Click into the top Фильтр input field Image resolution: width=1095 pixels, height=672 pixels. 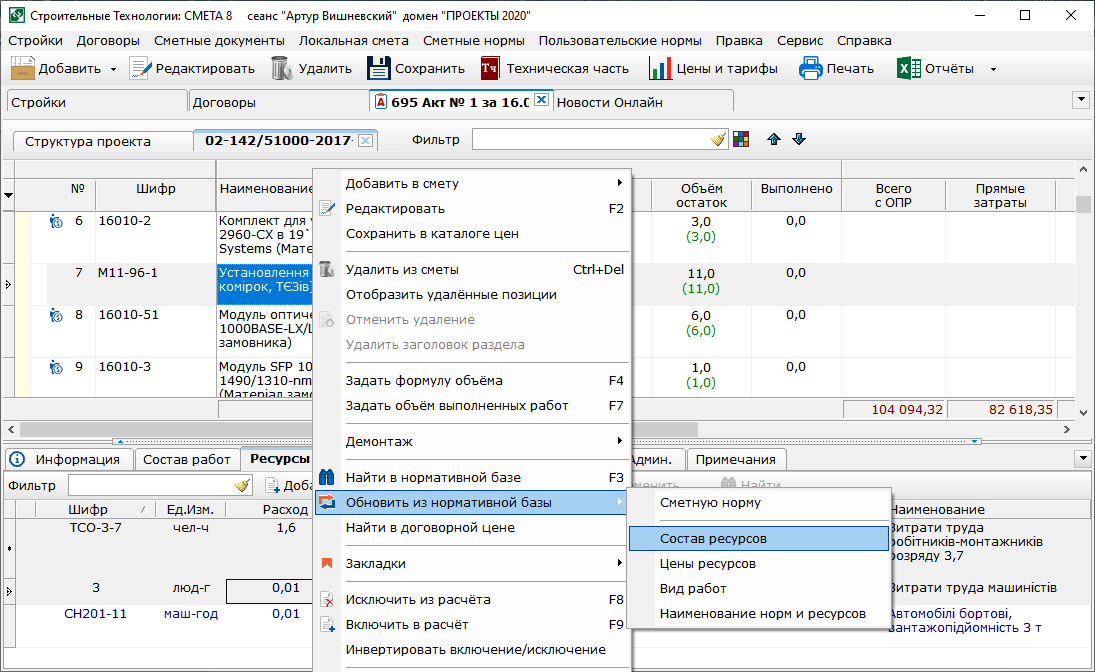coord(590,140)
